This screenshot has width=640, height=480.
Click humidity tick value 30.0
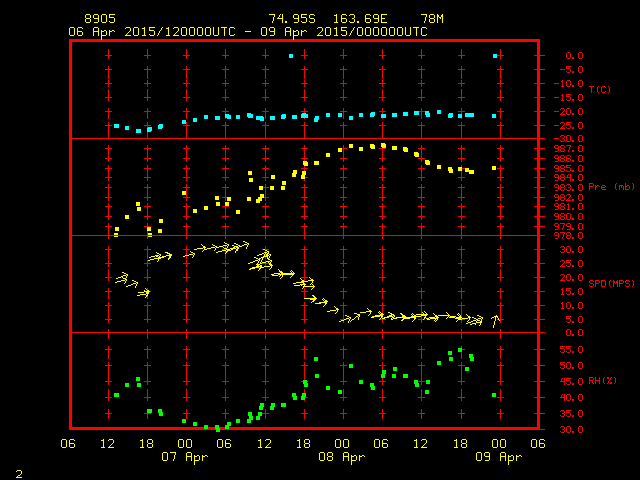[571, 430]
